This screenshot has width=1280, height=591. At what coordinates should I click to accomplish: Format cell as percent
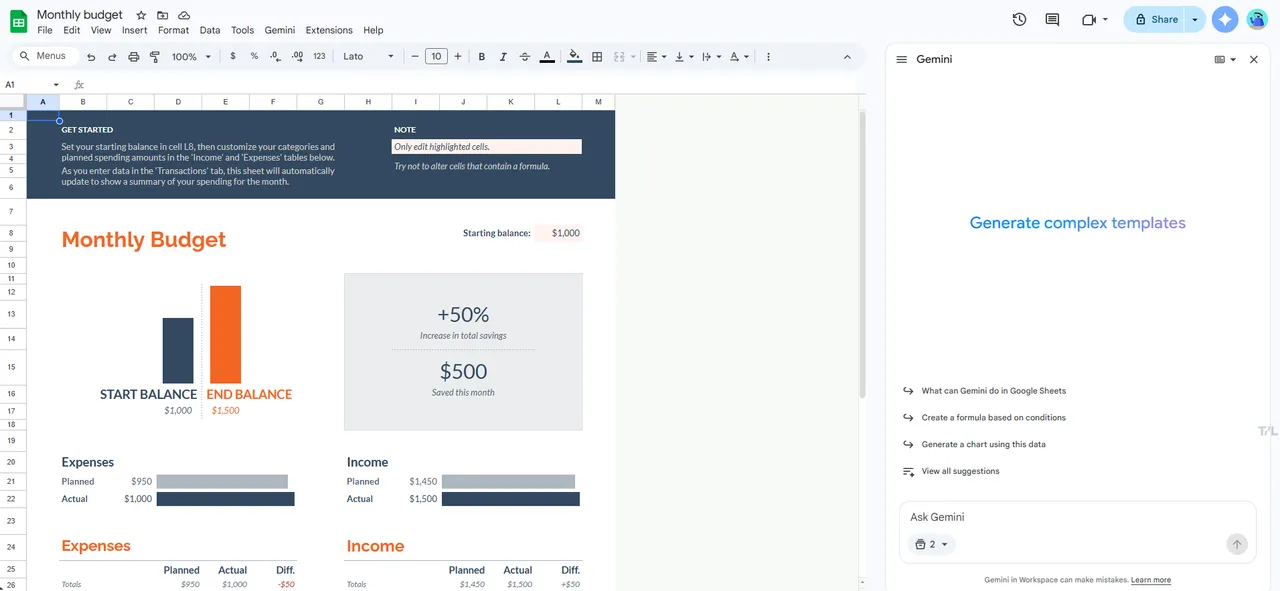coord(254,57)
